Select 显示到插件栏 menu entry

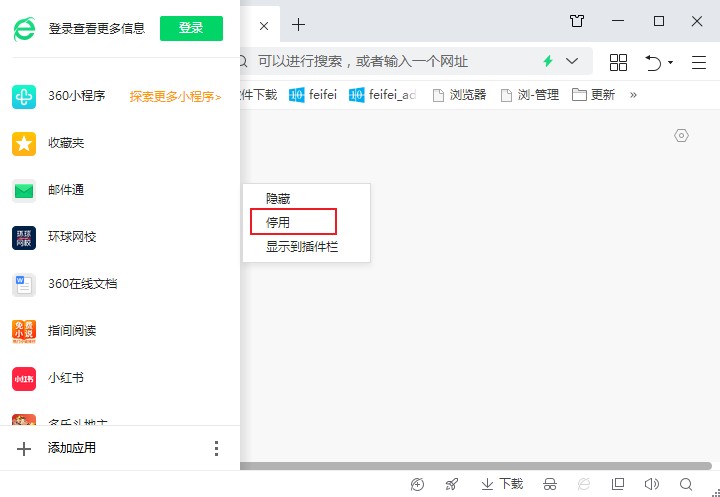[x=302, y=247]
